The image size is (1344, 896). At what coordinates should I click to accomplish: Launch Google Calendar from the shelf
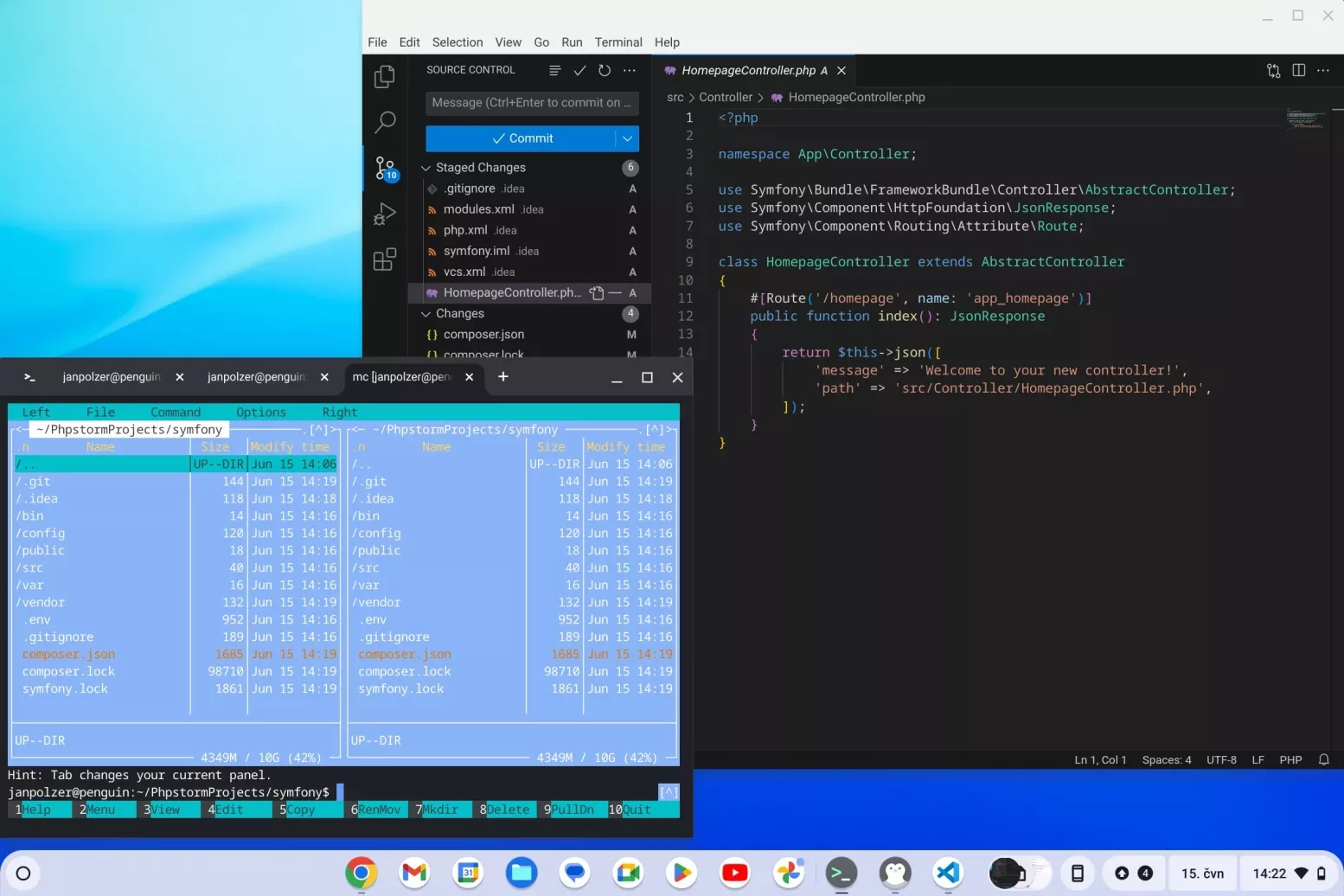point(468,873)
